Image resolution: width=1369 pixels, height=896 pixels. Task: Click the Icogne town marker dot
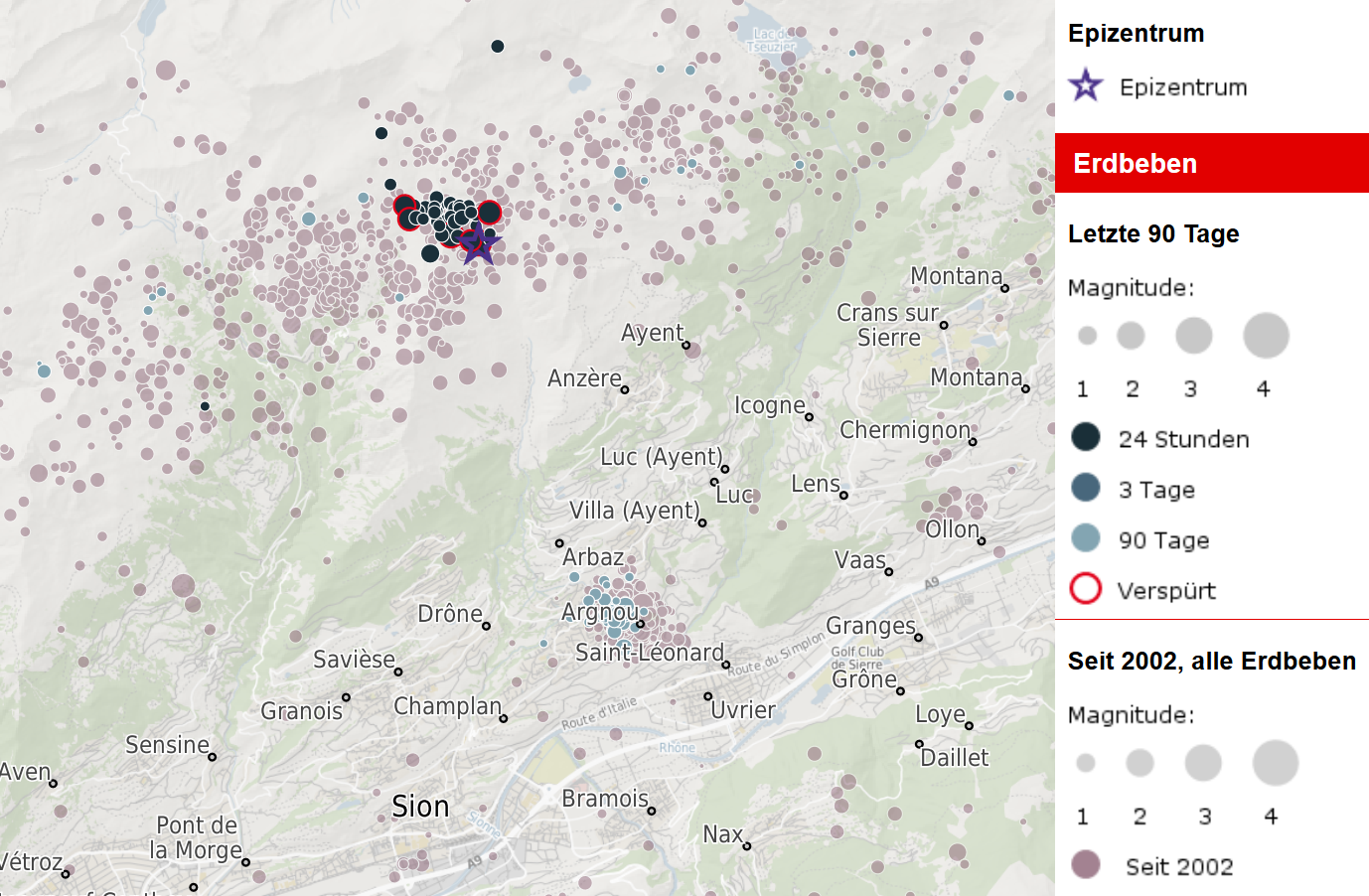coord(809,417)
